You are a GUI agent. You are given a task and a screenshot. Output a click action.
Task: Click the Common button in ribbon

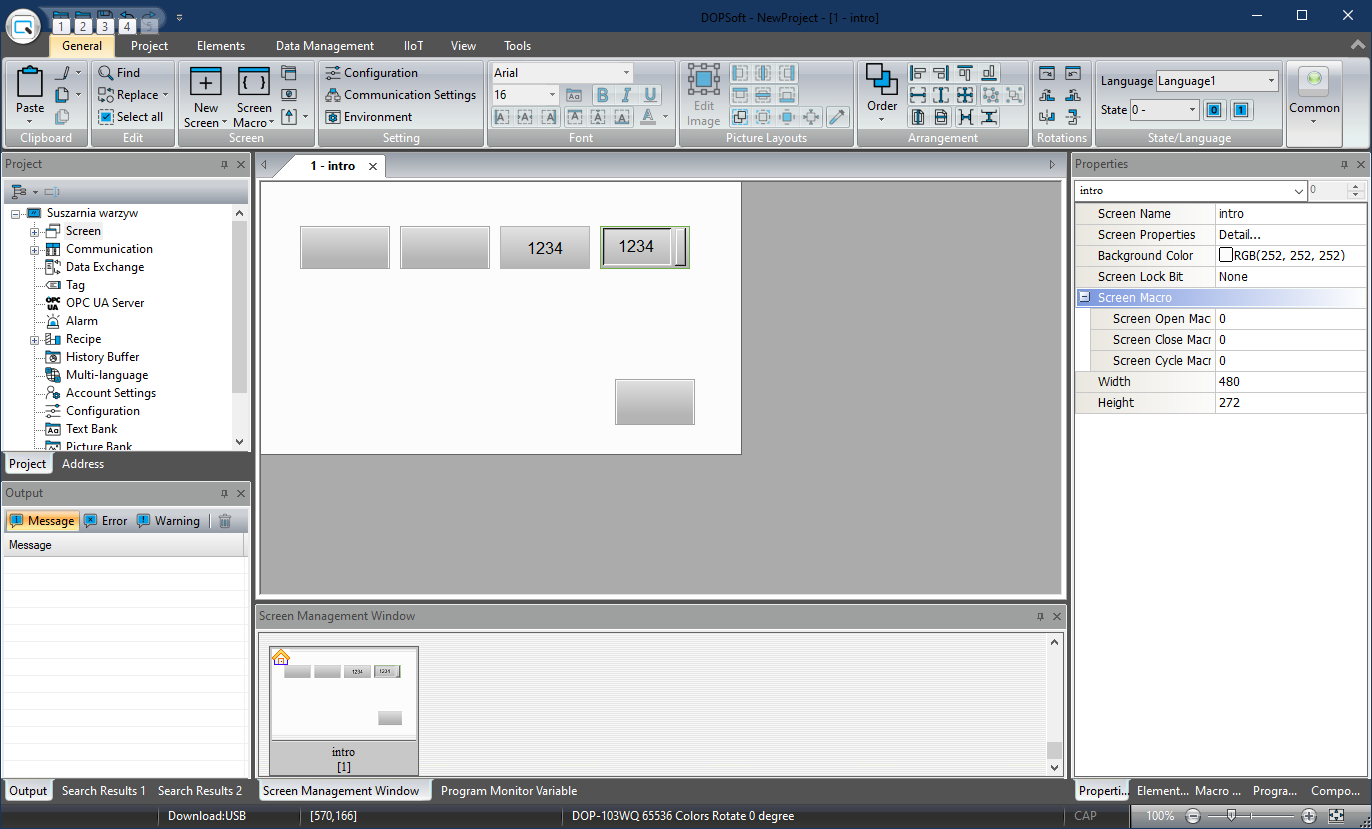point(1314,92)
